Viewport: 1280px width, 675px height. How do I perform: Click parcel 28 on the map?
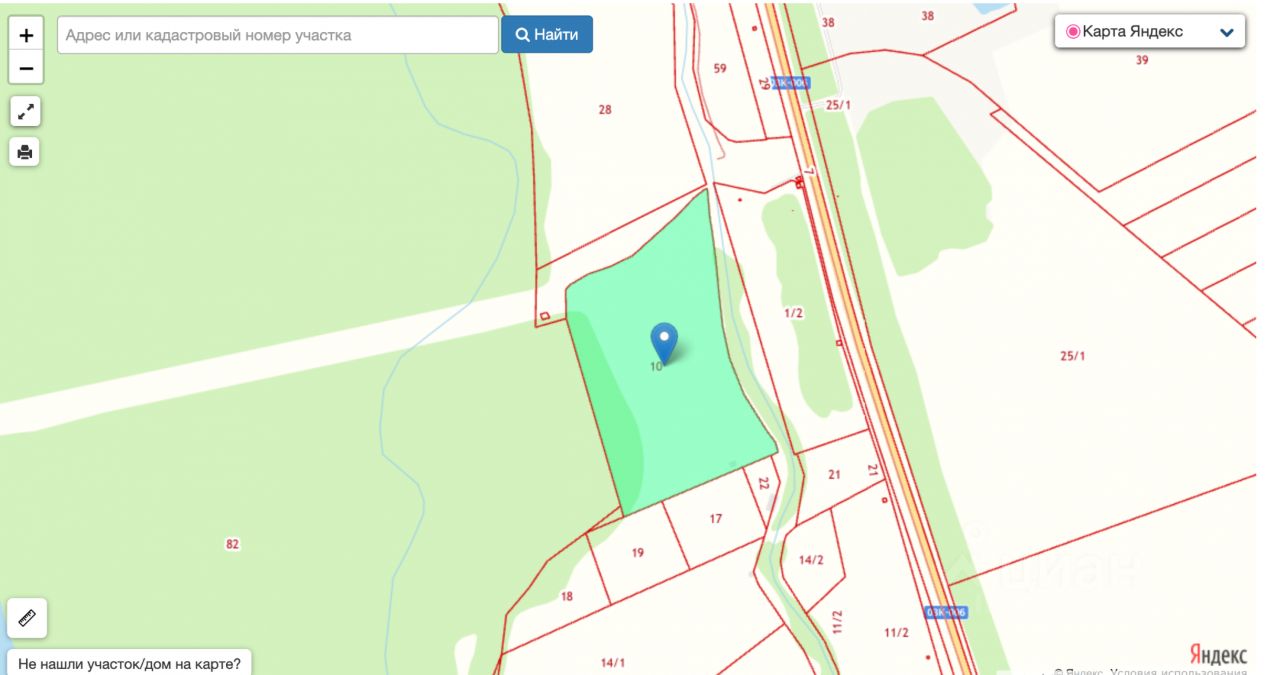pos(605,109)
